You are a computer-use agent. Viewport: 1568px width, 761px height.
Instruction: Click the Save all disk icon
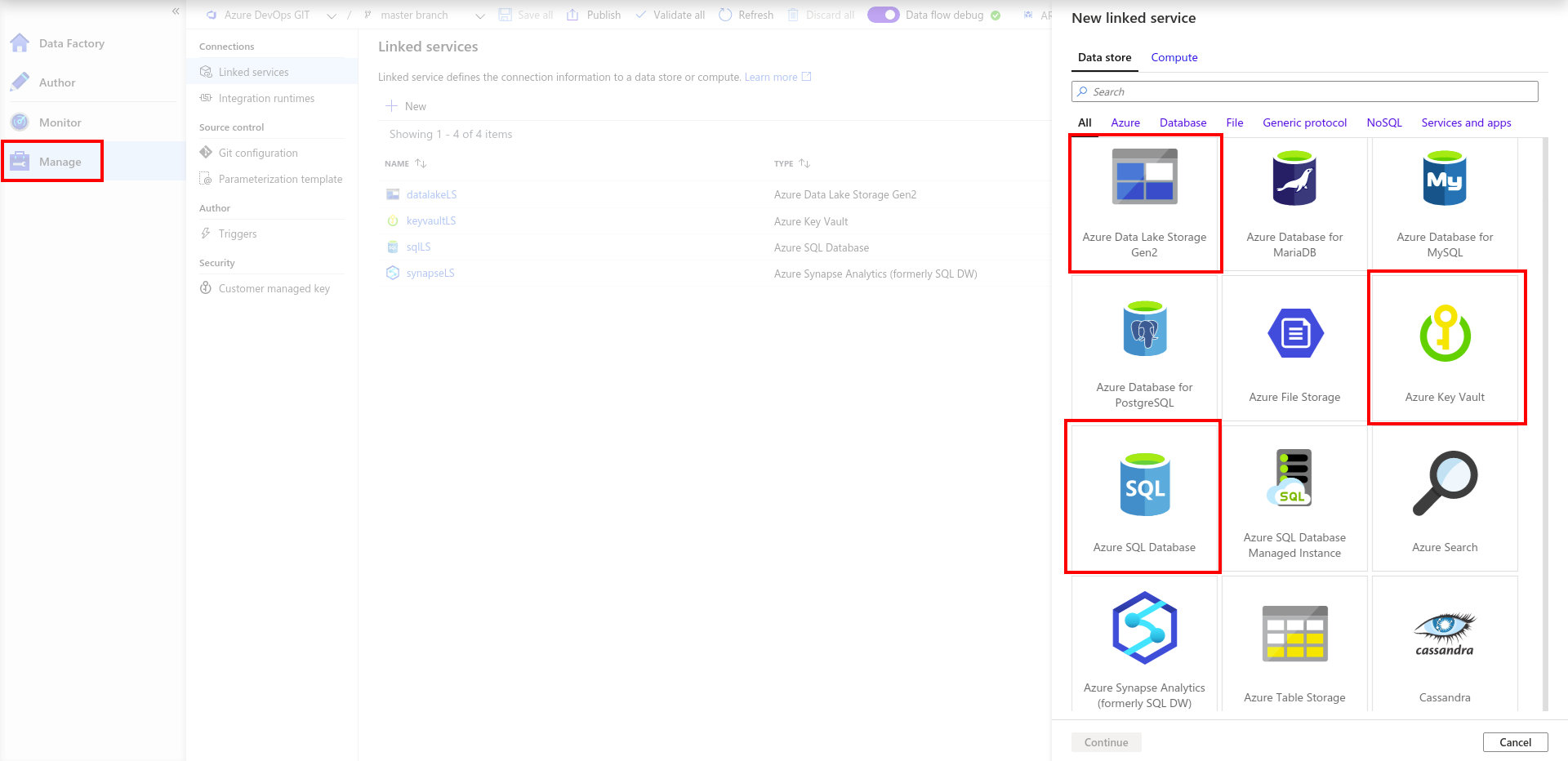point(505,15)
